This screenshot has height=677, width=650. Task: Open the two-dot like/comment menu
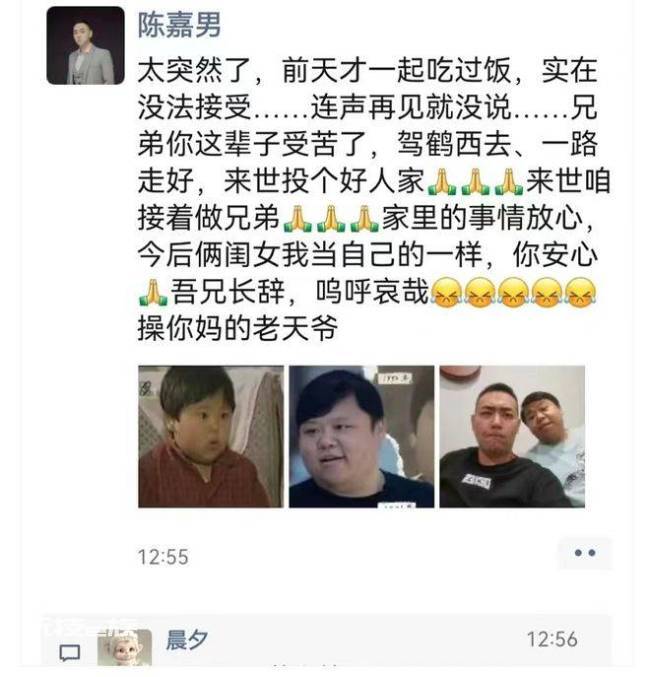click(x=585, y=553)
